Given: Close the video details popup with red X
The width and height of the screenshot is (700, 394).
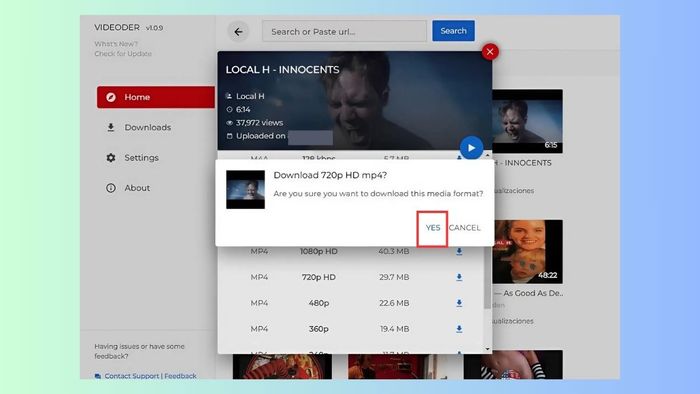Looking at the screenshot, I should click(490, 52).
